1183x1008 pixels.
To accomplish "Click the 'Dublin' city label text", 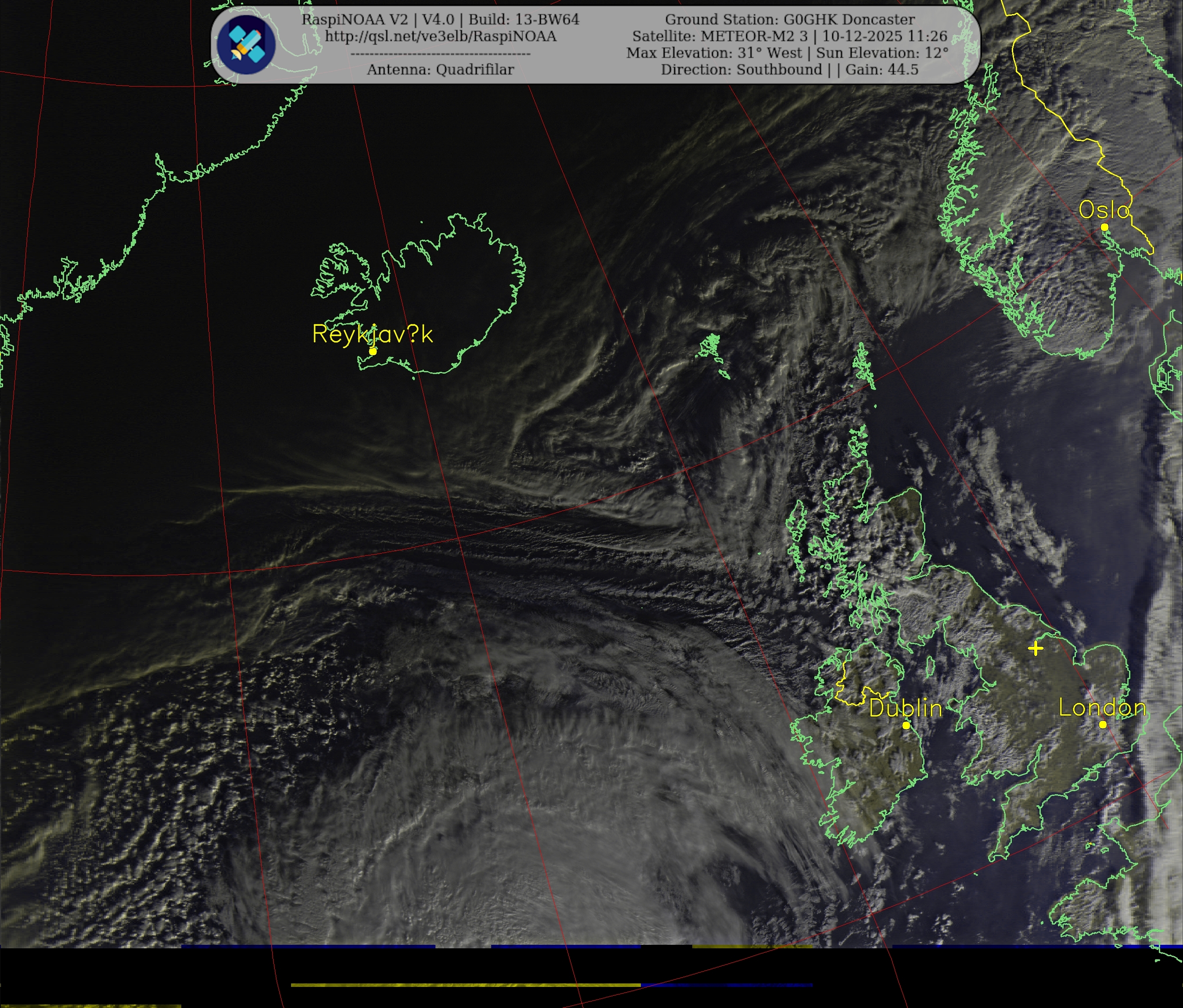I will point(906,708).
